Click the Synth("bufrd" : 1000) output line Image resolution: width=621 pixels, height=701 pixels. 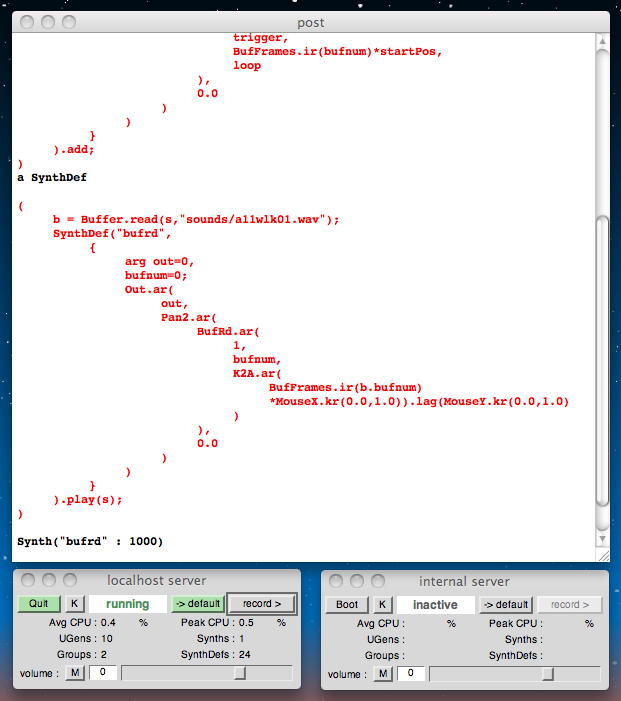point(90,541)
